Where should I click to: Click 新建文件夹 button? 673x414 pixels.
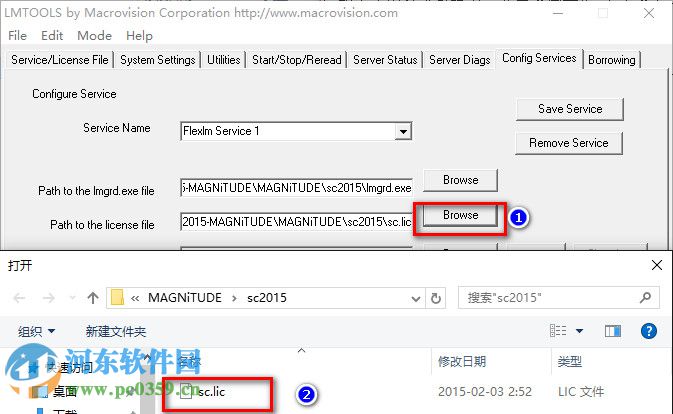tap(115, 331)
